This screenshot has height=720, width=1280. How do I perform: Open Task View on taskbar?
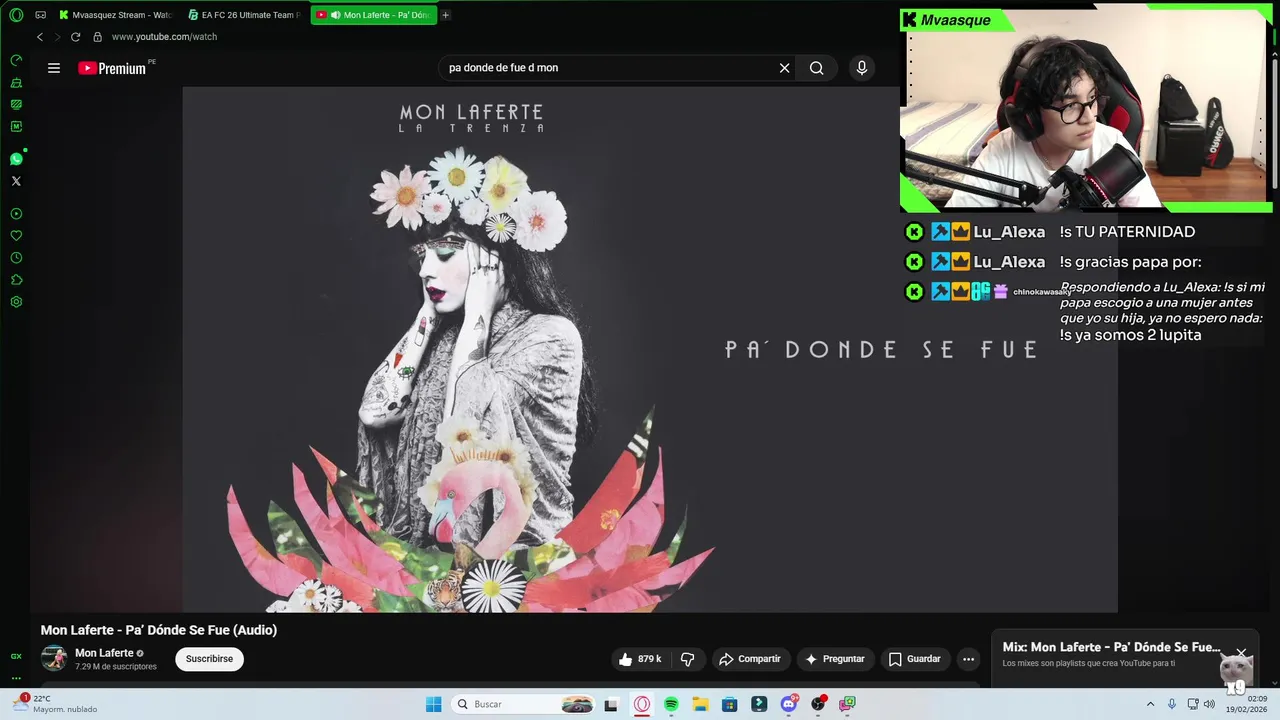click(611, 704)
